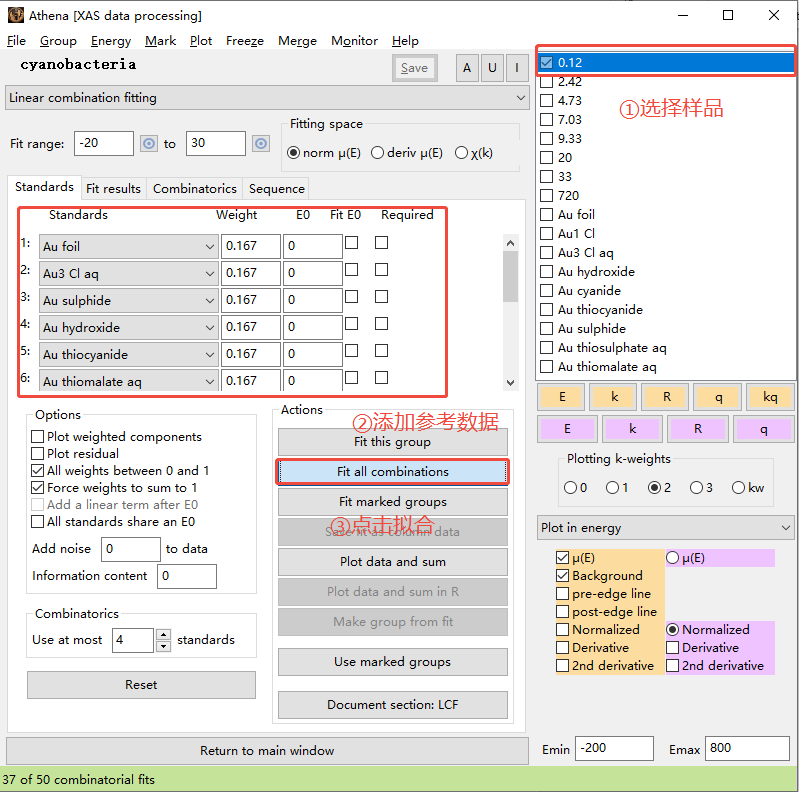Click Return to main window button
799x792 pixels.
click(x=267, y=751)
